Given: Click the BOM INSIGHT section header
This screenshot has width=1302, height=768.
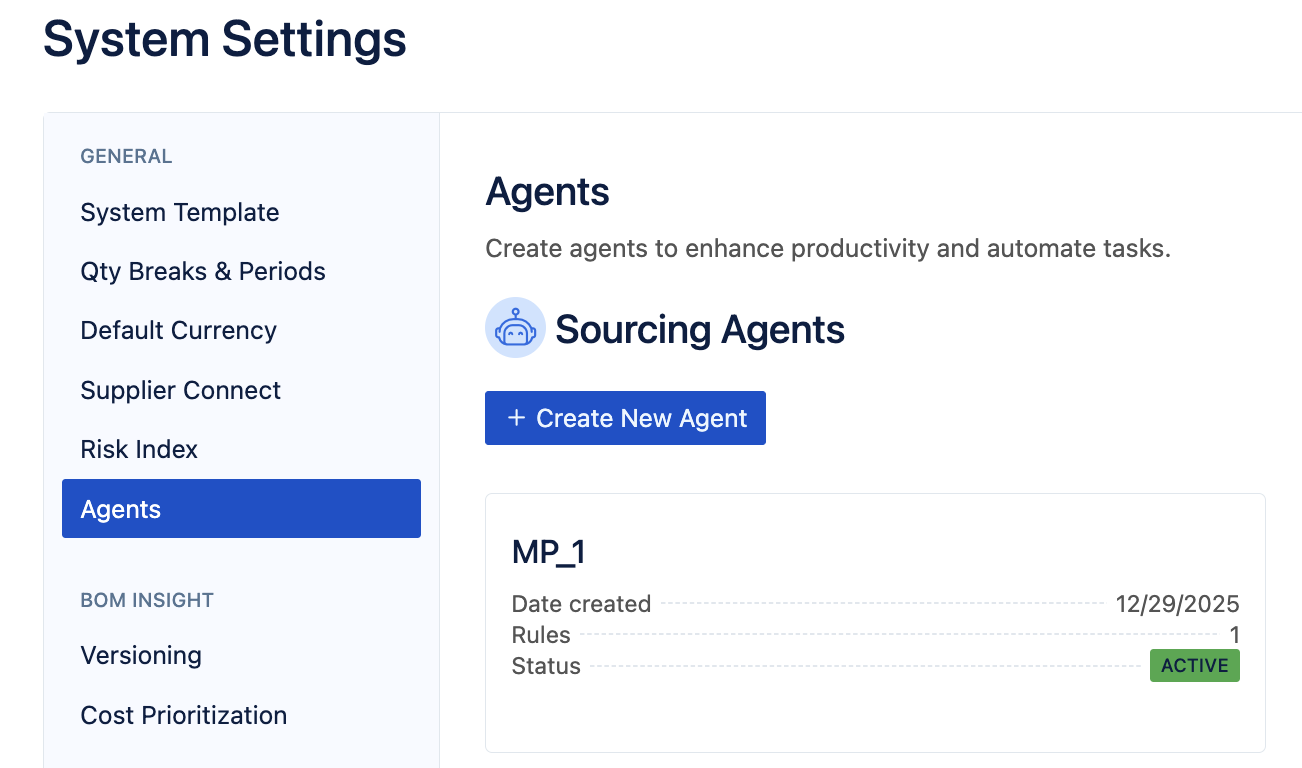Looking at the screenshot, I should [x=147, y=600].
